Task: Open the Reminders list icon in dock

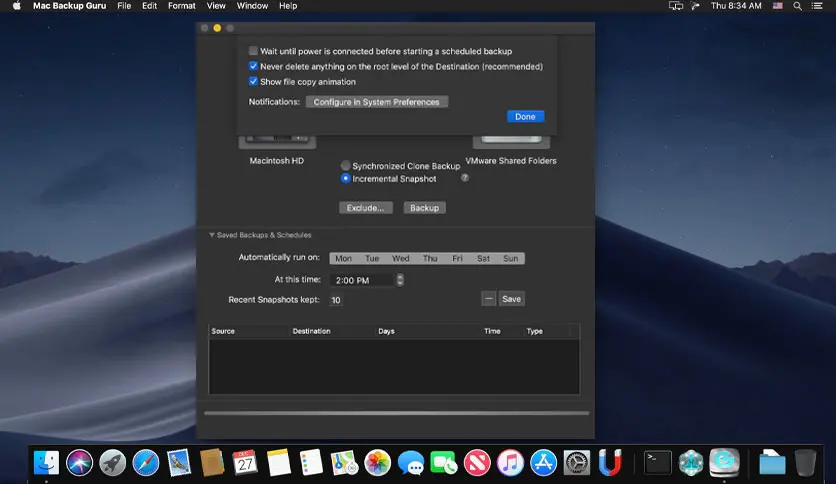Action: coord(311,462)
